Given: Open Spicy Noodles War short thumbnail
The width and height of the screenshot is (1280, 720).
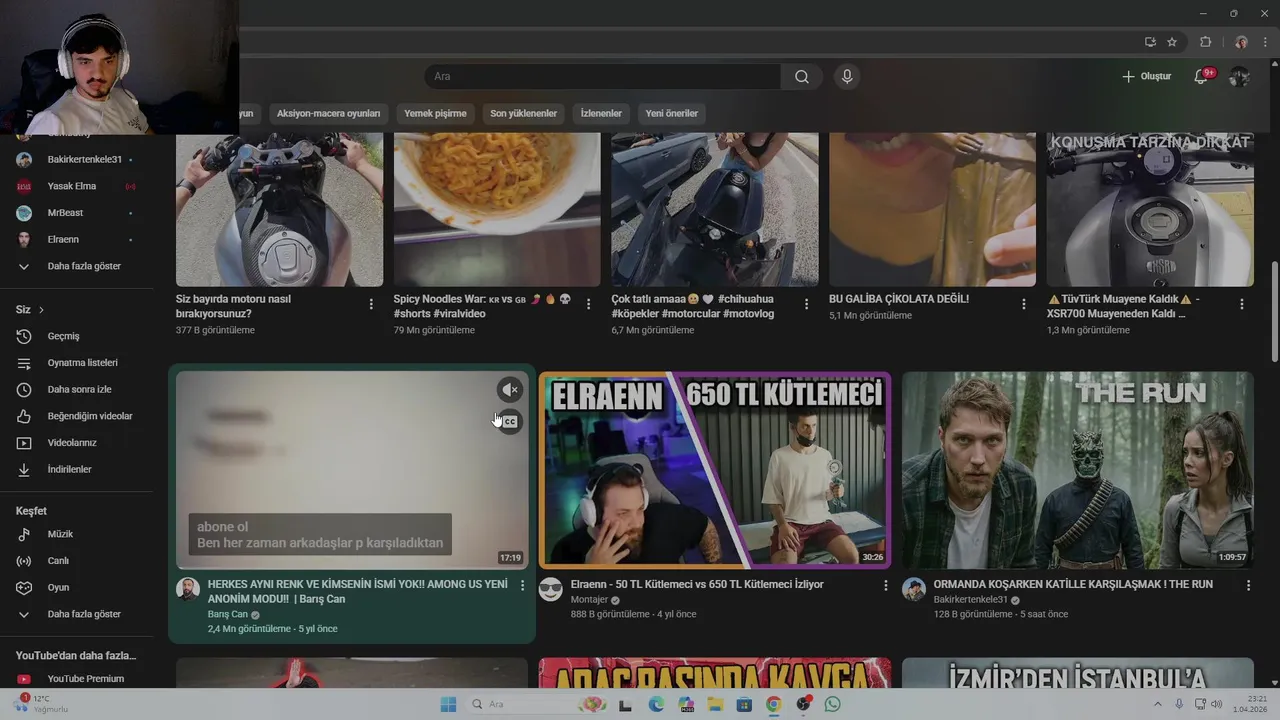Looking at the screenshot, I should point(497,209).
